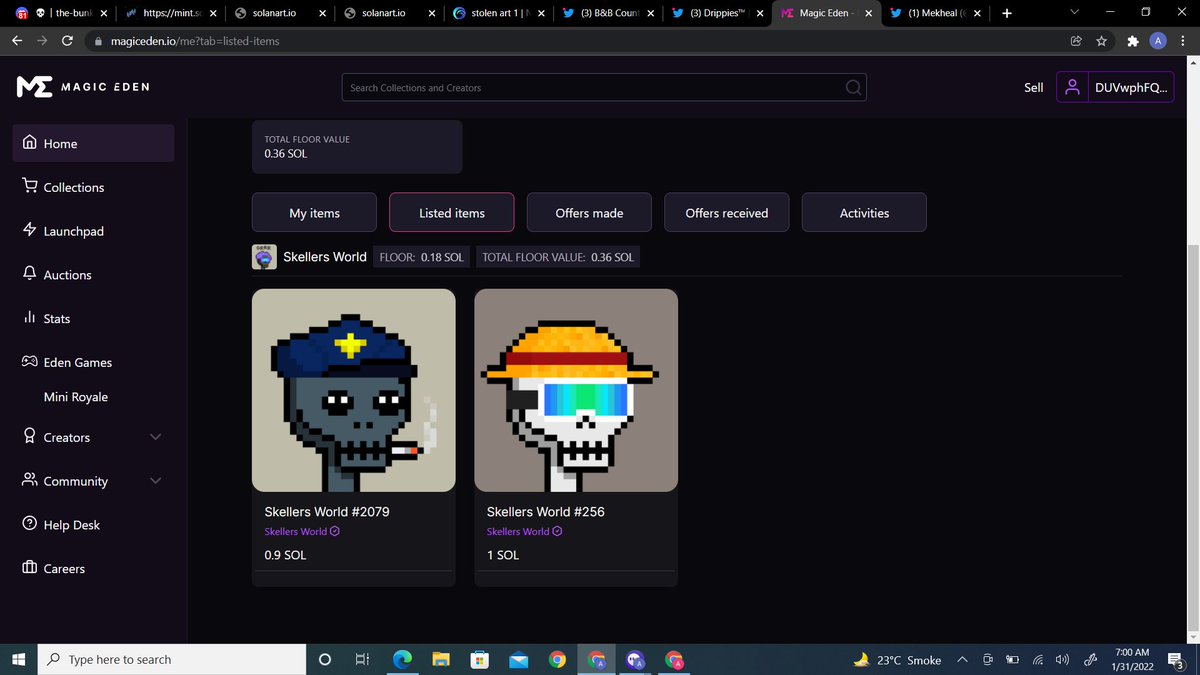Click the Community people icon

click(30, 480)
